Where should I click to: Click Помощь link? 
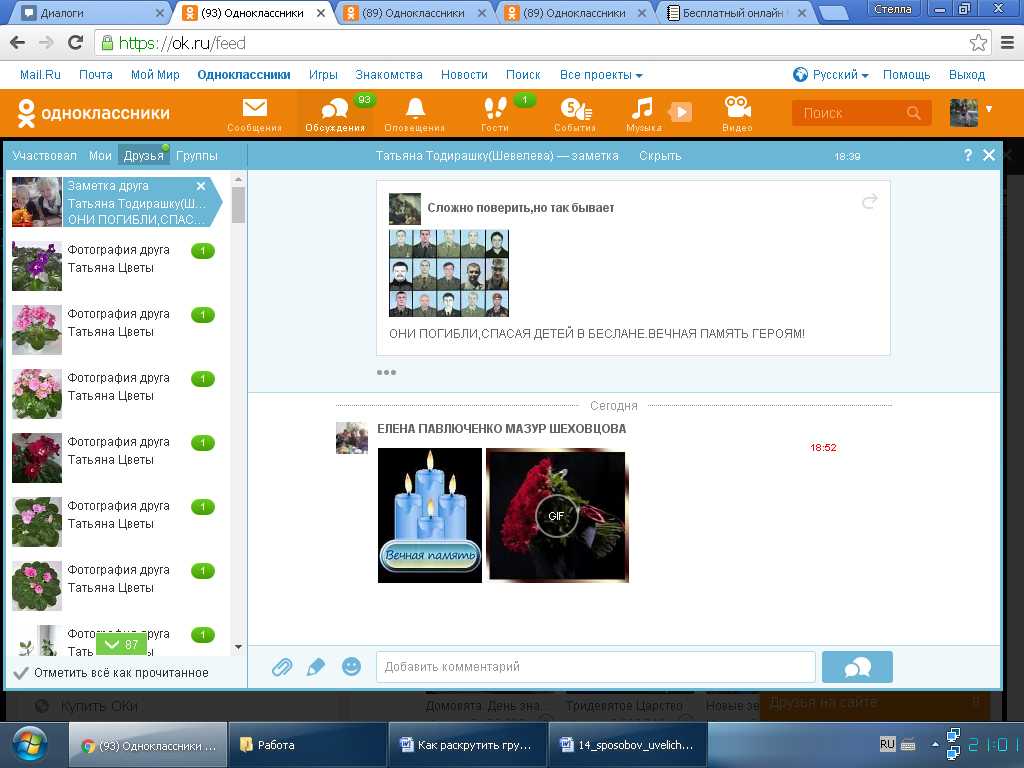906,75
